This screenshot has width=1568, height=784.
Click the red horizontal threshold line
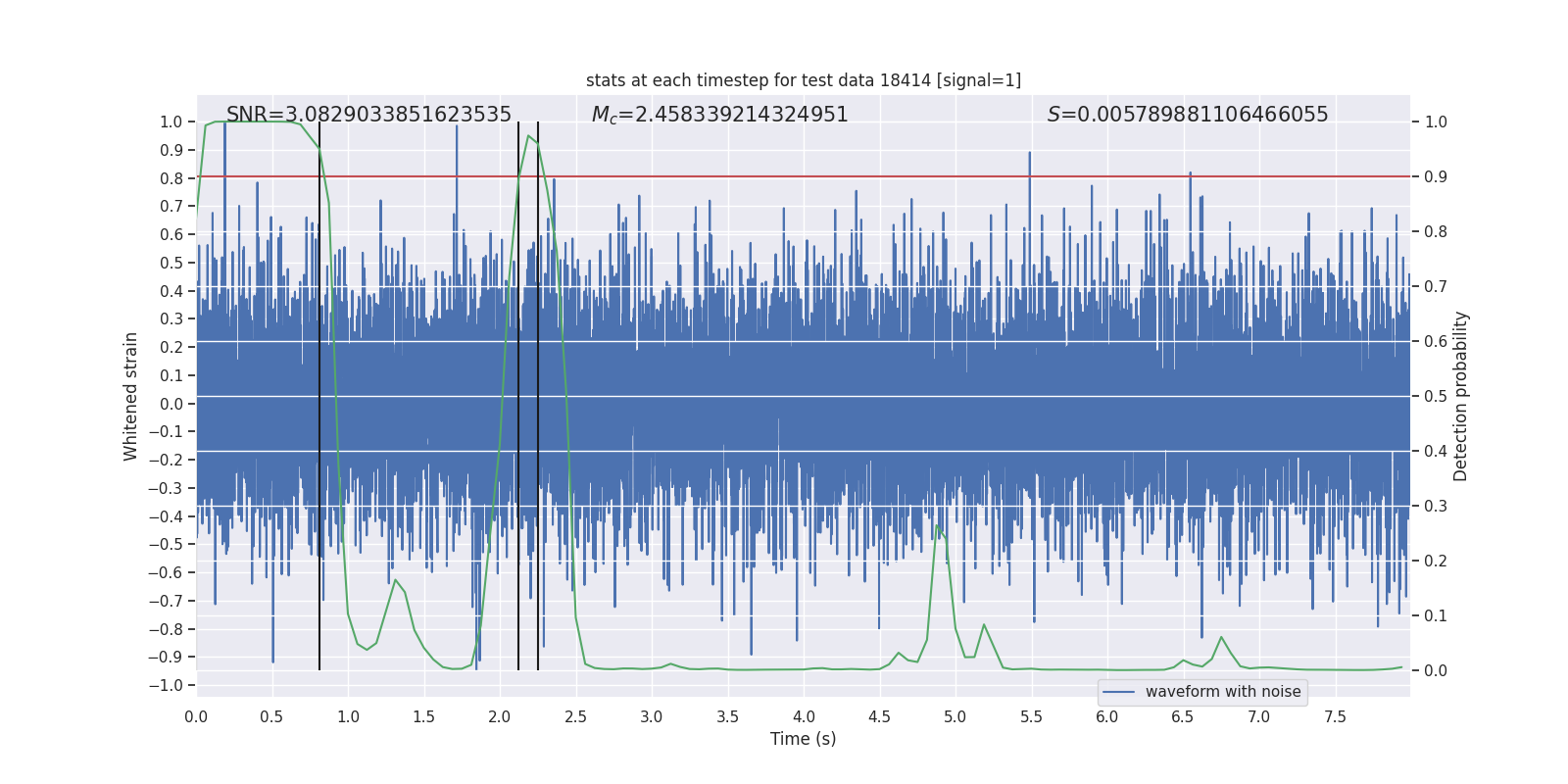click(804, 176)
